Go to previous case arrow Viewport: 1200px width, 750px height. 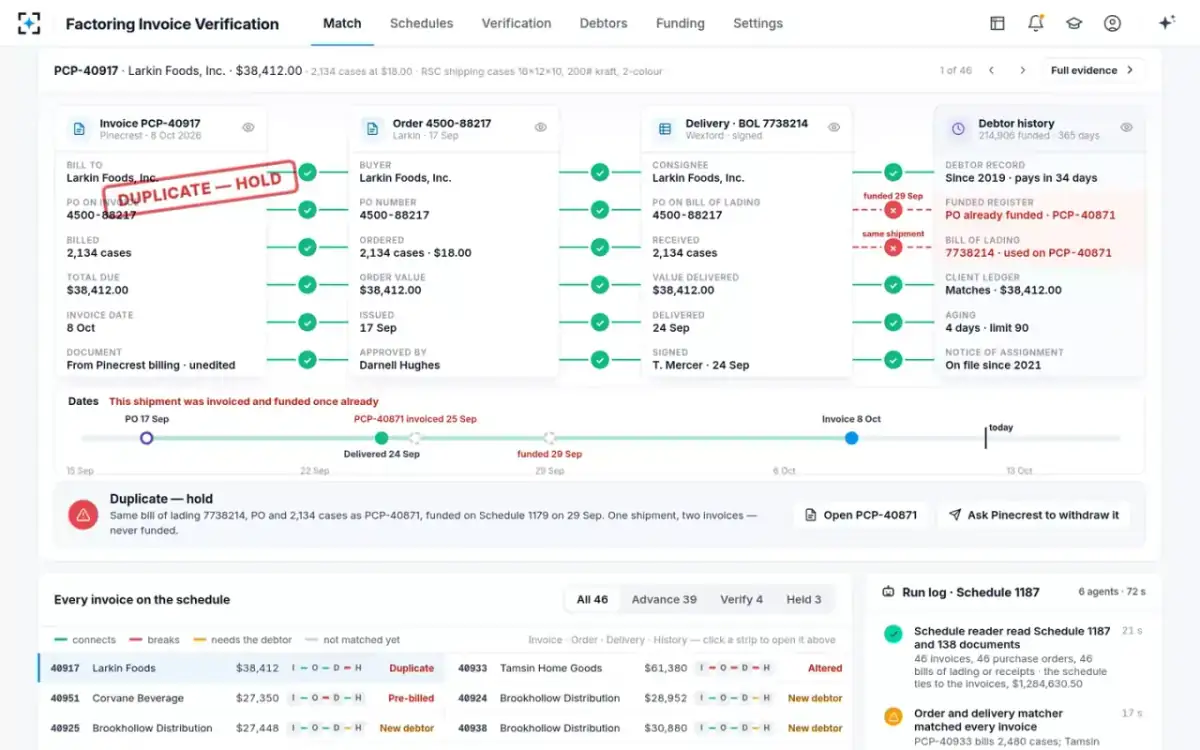click(991, 70)
